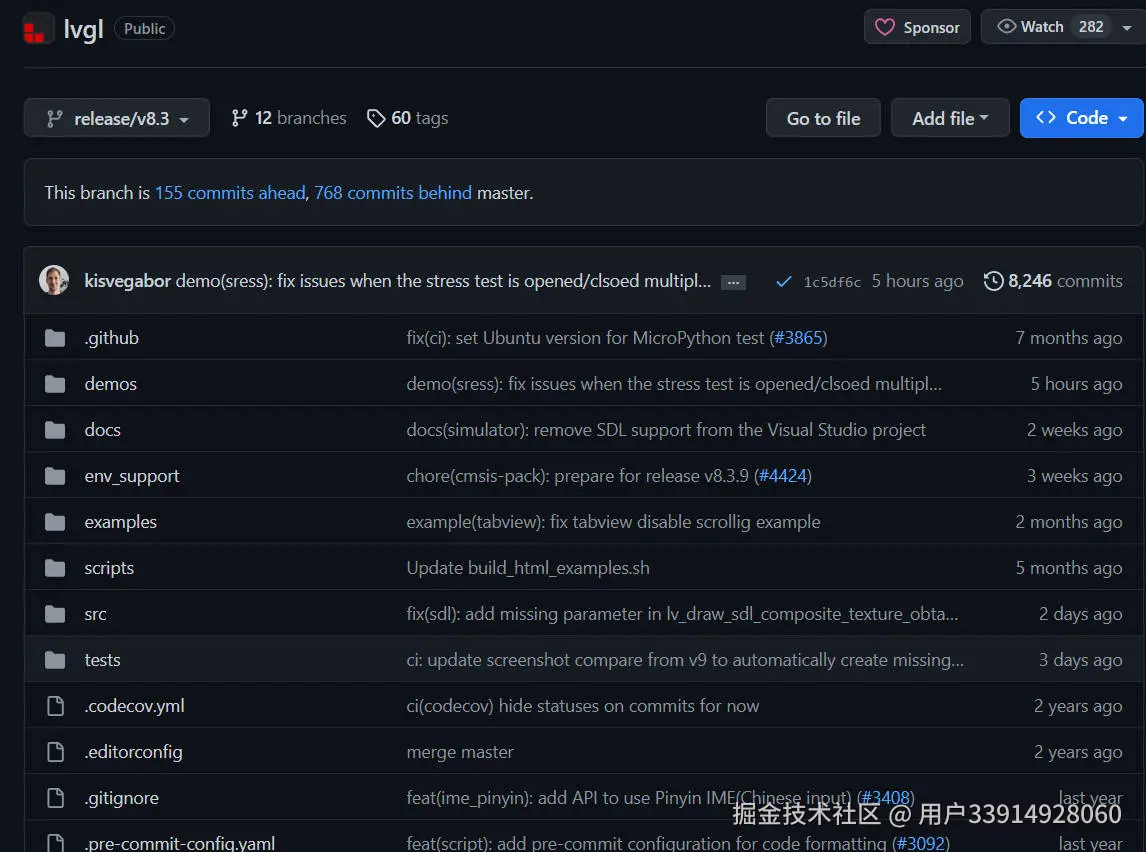Open the 155 commits ahead link

coord(230,193)
